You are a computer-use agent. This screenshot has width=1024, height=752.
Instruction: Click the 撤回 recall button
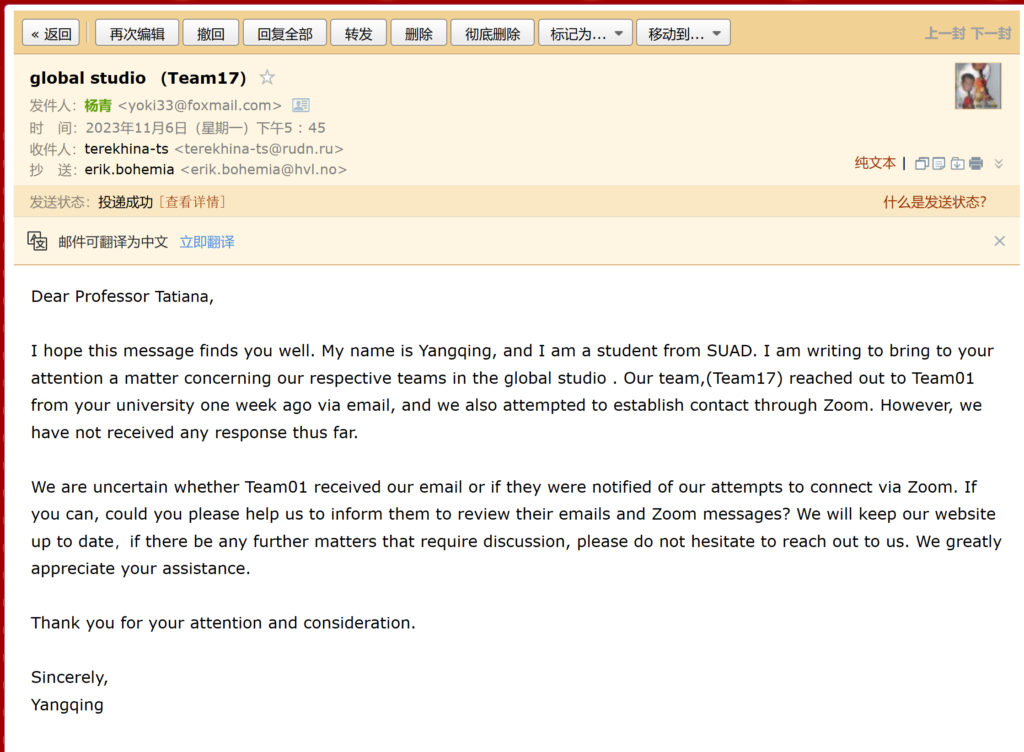[x=210, y=34]
